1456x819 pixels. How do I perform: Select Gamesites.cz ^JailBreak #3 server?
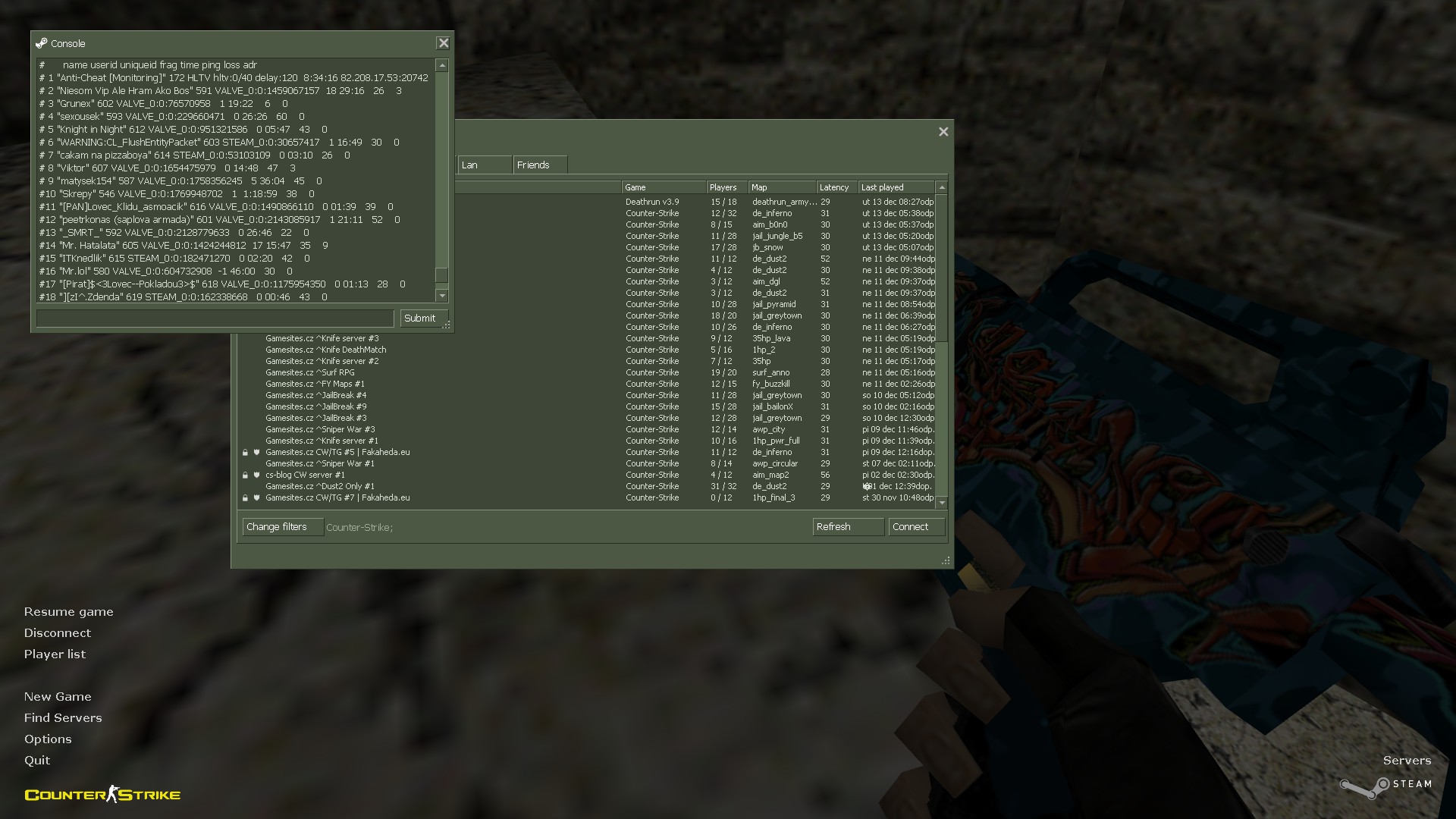point(587,419)
